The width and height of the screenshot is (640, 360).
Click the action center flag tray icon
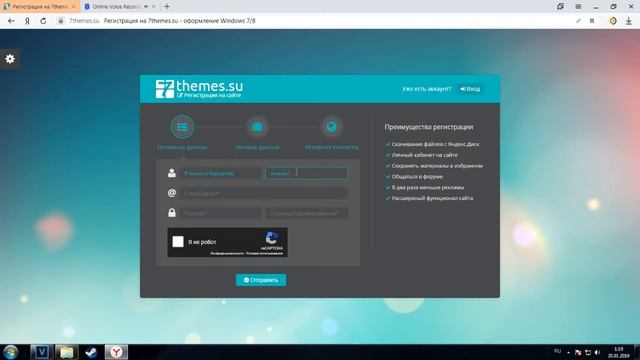578,352
